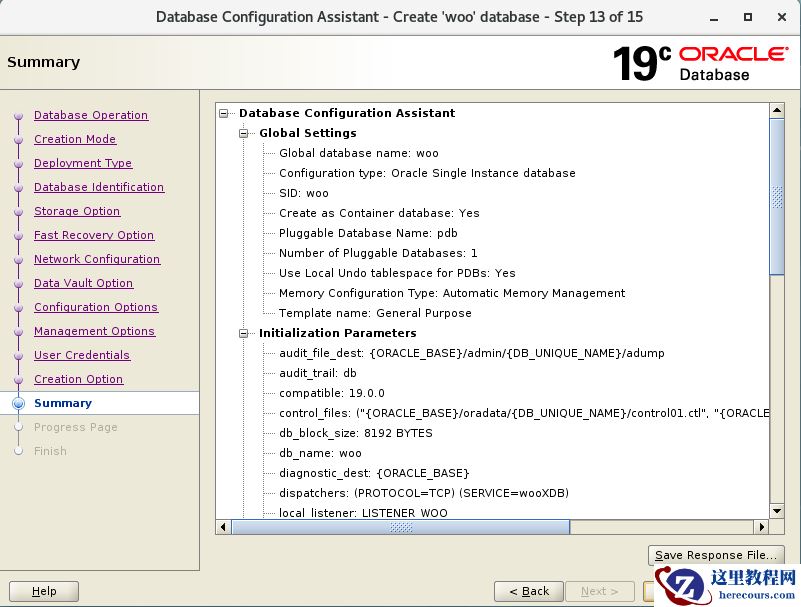
Task: Jump to Deployment Type step
Action: [83, 163]
